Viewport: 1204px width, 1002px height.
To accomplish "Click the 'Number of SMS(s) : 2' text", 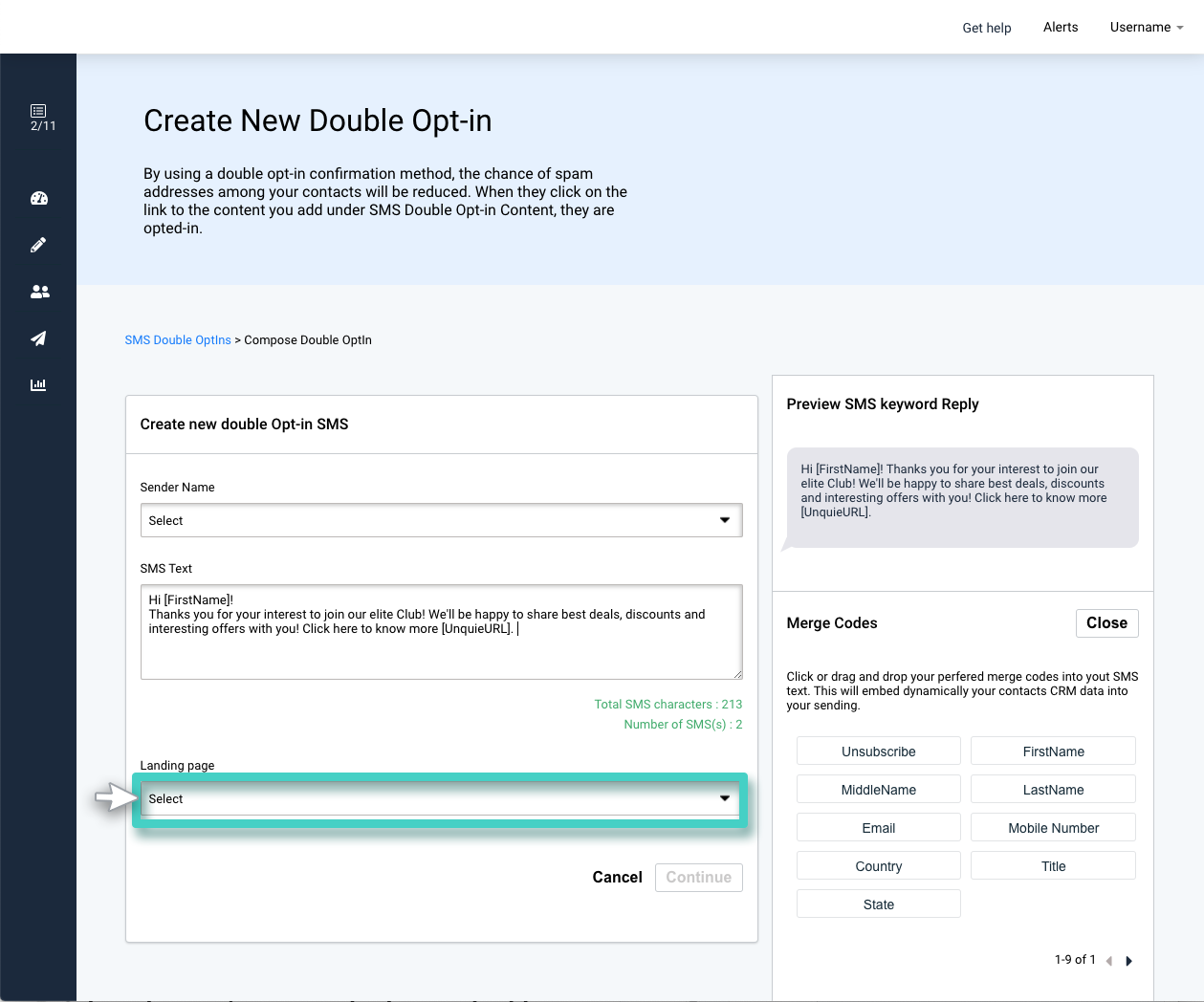I will coord(683,725).
